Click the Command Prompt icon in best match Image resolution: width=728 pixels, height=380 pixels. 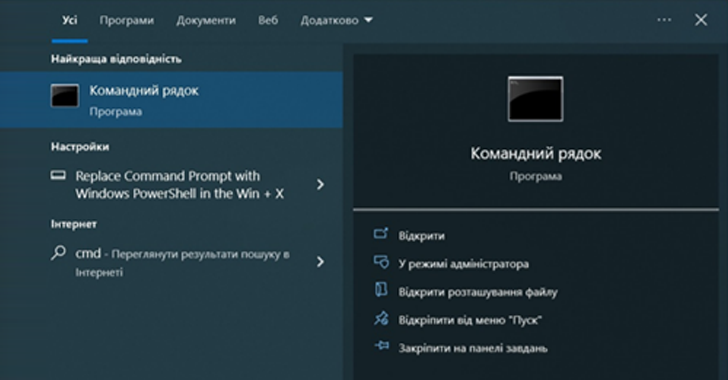click(65, 96)
